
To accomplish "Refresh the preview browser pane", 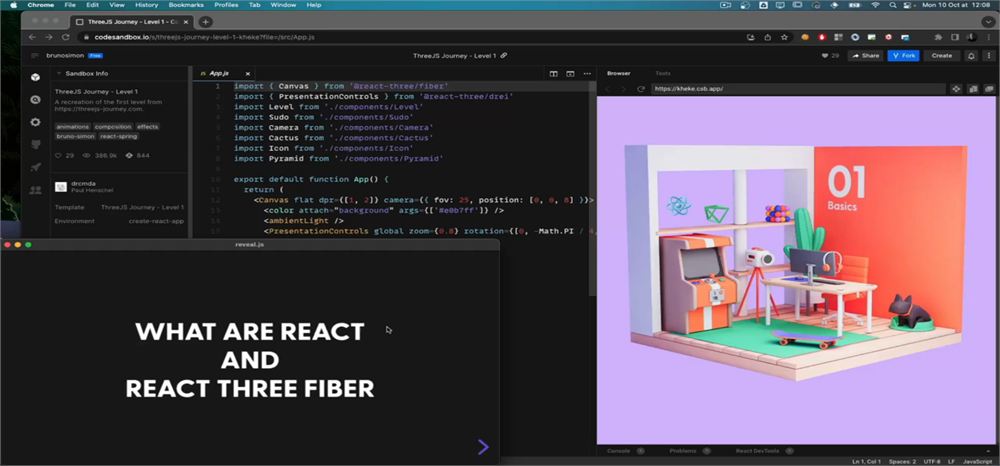I will pos(641,89).
